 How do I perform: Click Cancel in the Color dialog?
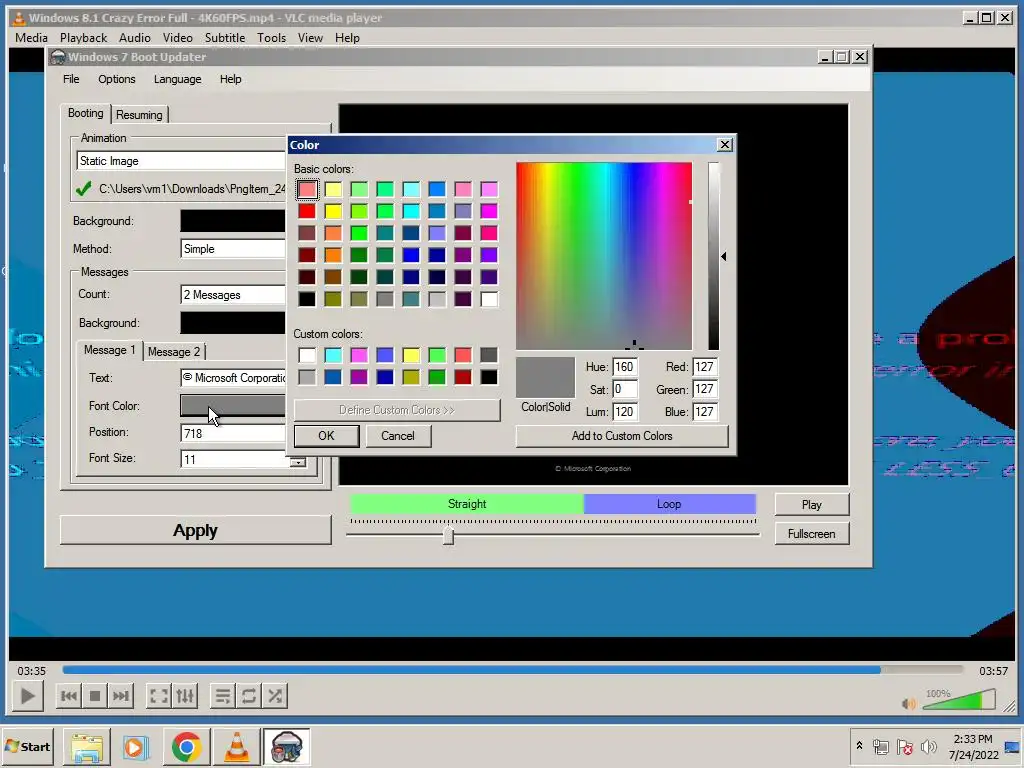[398, 436]
